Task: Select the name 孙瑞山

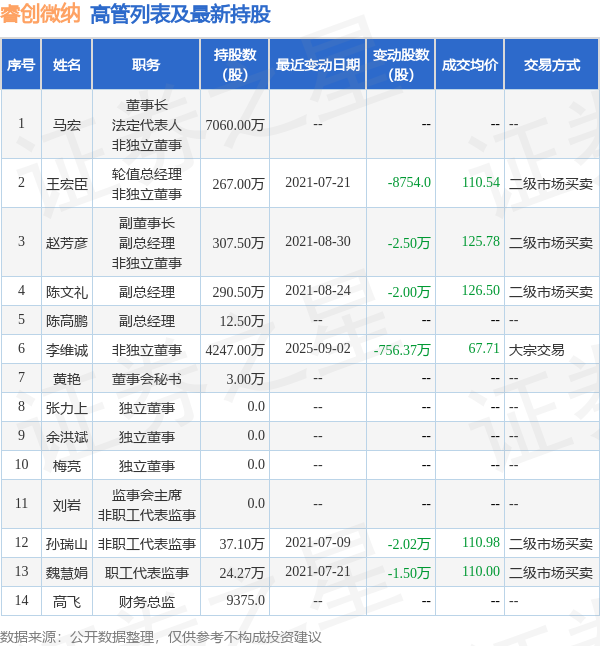Action: coord(66,544)
